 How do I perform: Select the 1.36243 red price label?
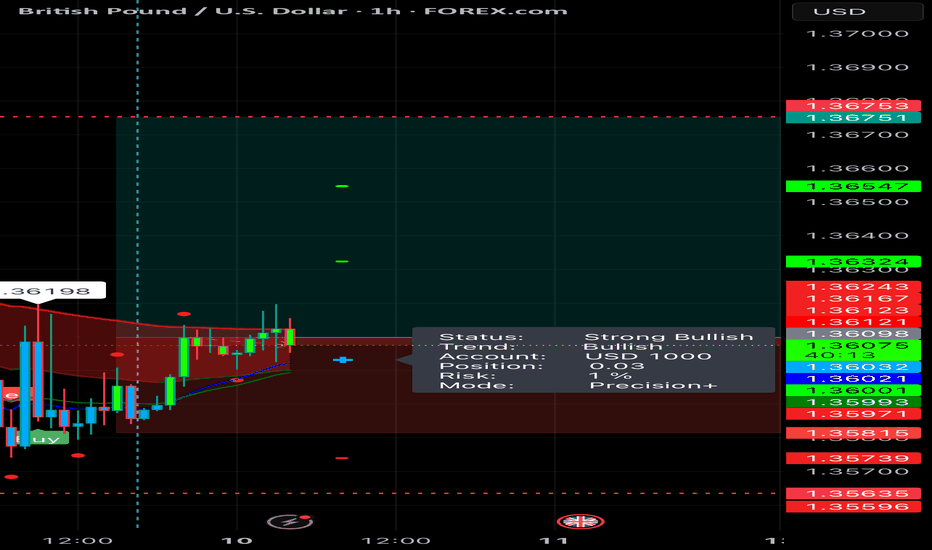(x=854, y=287)
